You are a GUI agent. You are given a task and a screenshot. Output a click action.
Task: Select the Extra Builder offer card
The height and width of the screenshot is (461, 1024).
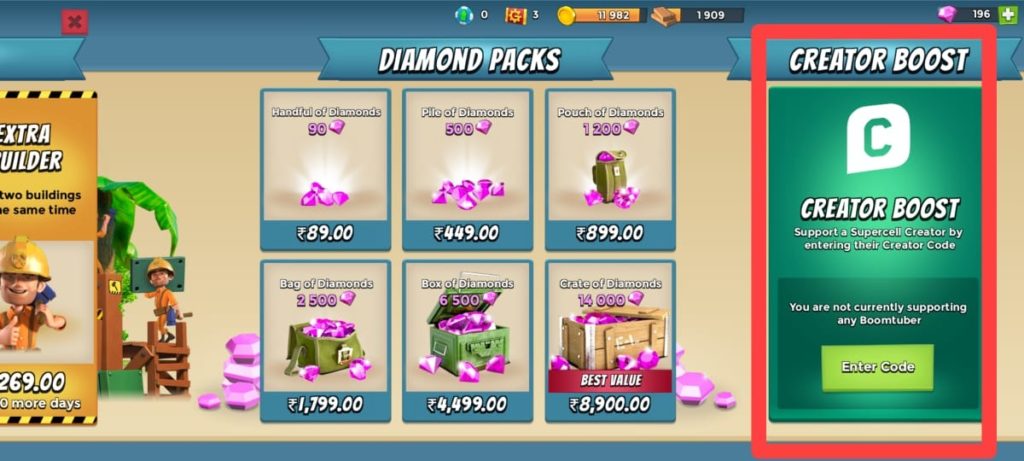(x=48, y=258)
